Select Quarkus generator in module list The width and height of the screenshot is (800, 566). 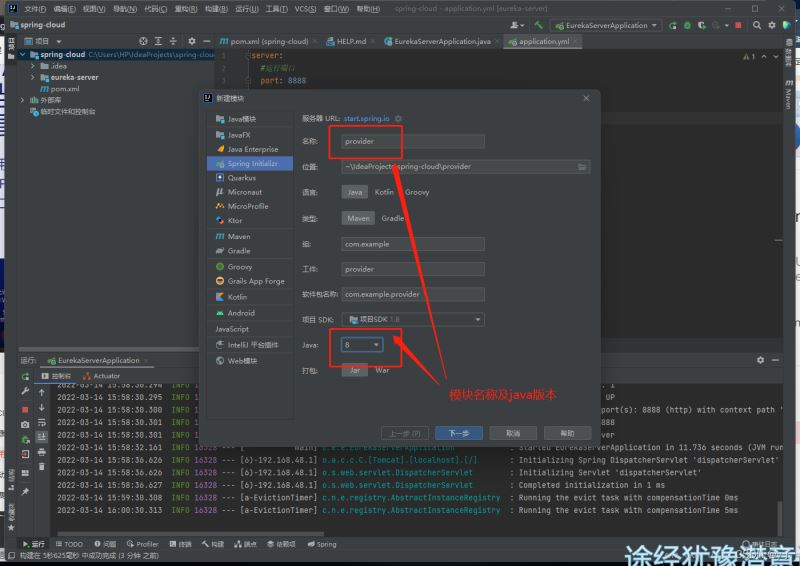241,178
